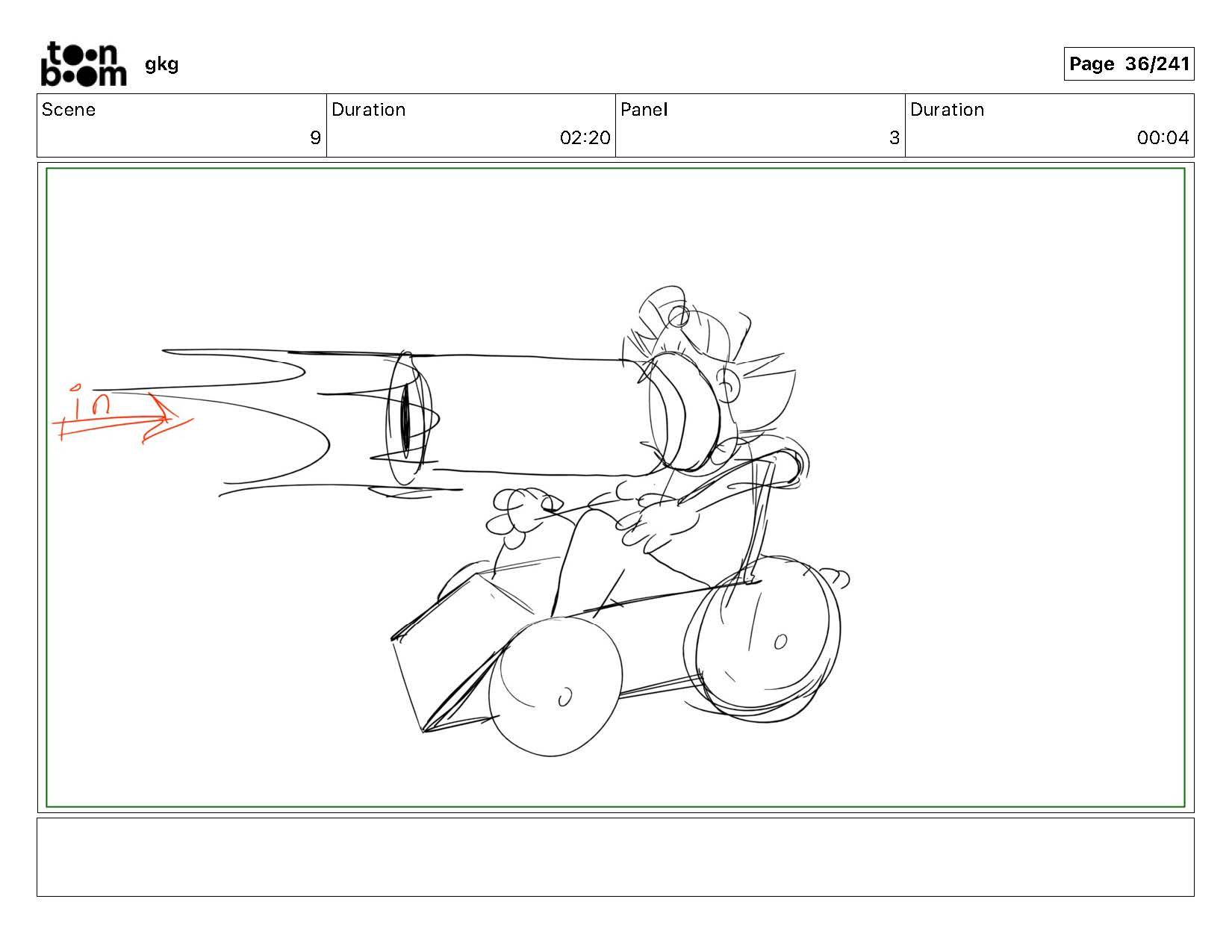This screenshot has height=952, width=1232.
Task: Select the "Scene" header label
Action: click(69, 110)
